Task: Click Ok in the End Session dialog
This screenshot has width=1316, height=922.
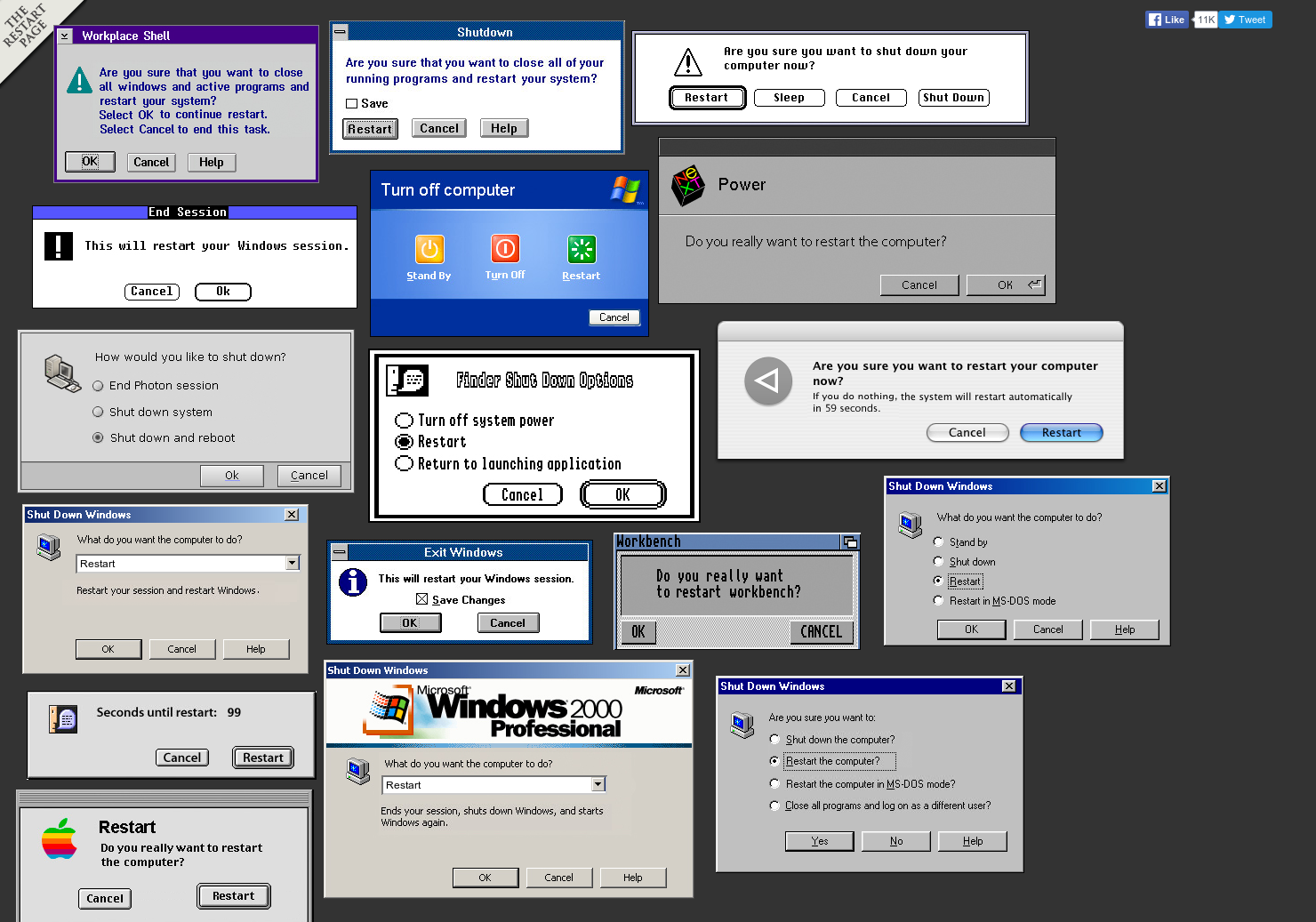Action: (x=223, y=292)
